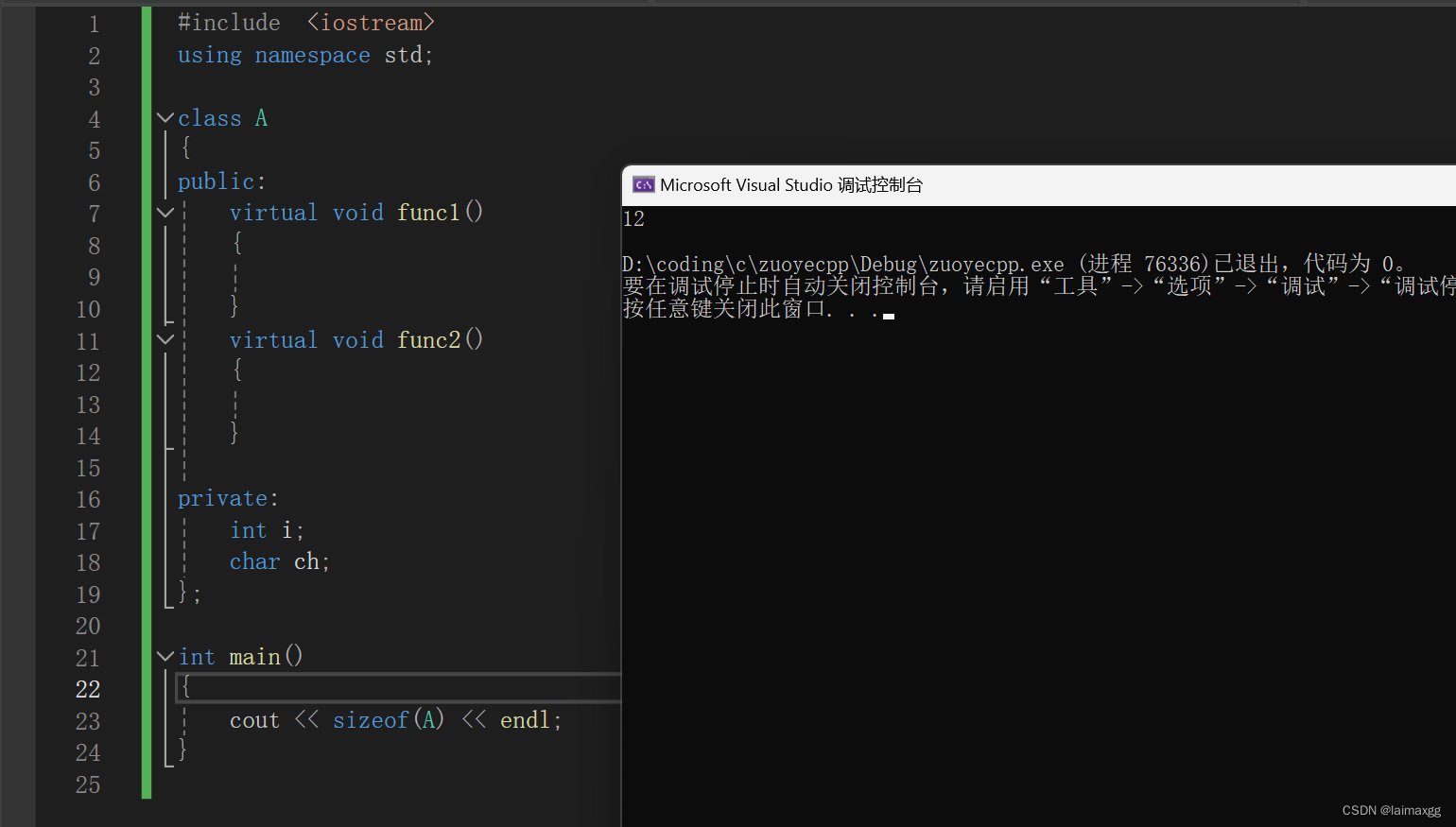Click the 'char ch;' member declaration

tap(280, 561)
